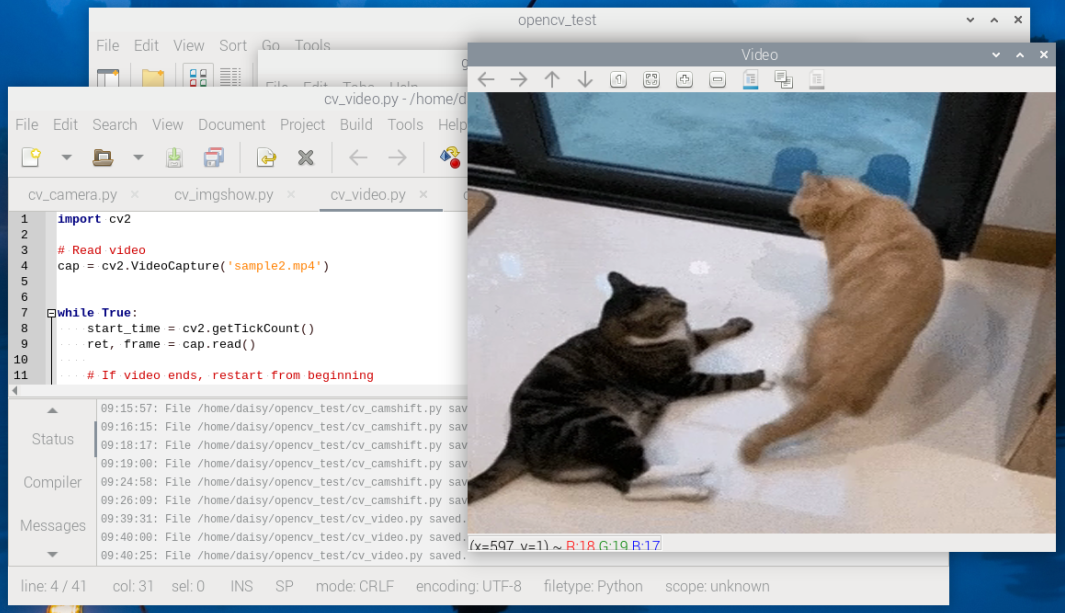Save current image from Video window toolbar

click(x=751, y=79)
